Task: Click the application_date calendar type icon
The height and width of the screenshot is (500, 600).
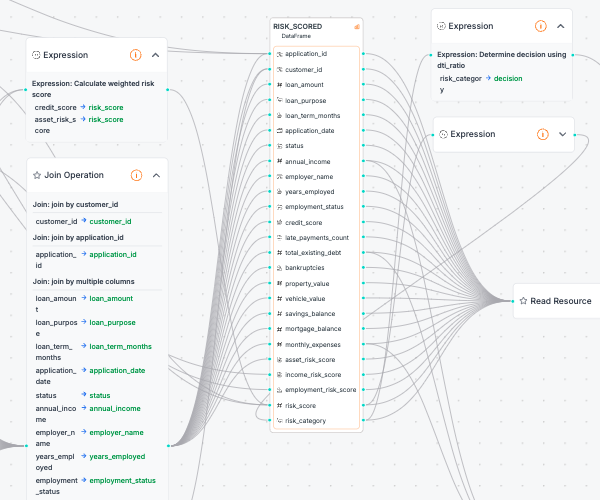Action: point(279,131)
